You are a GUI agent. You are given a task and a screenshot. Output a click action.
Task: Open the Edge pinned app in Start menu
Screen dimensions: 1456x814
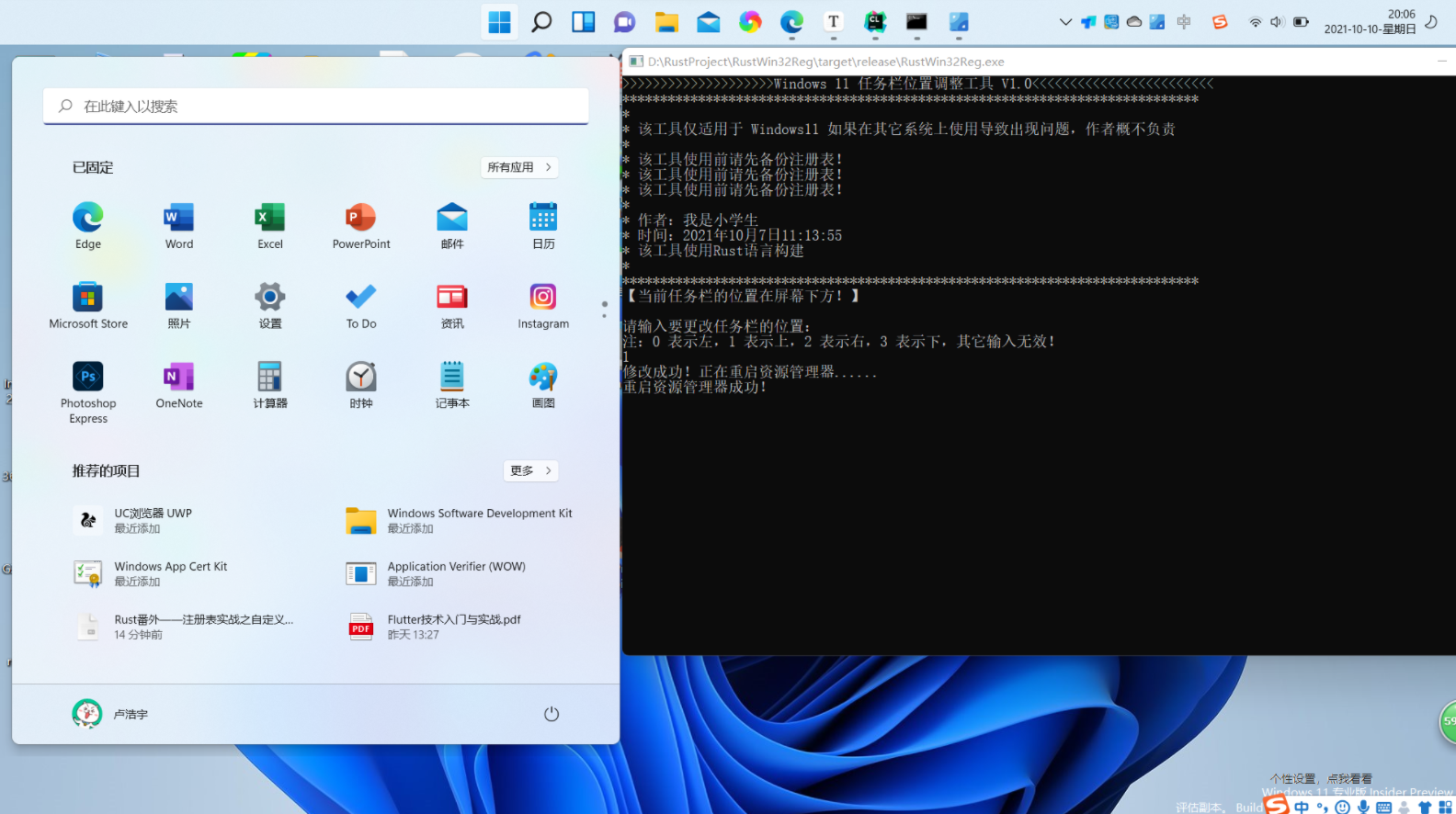(88, 226)
